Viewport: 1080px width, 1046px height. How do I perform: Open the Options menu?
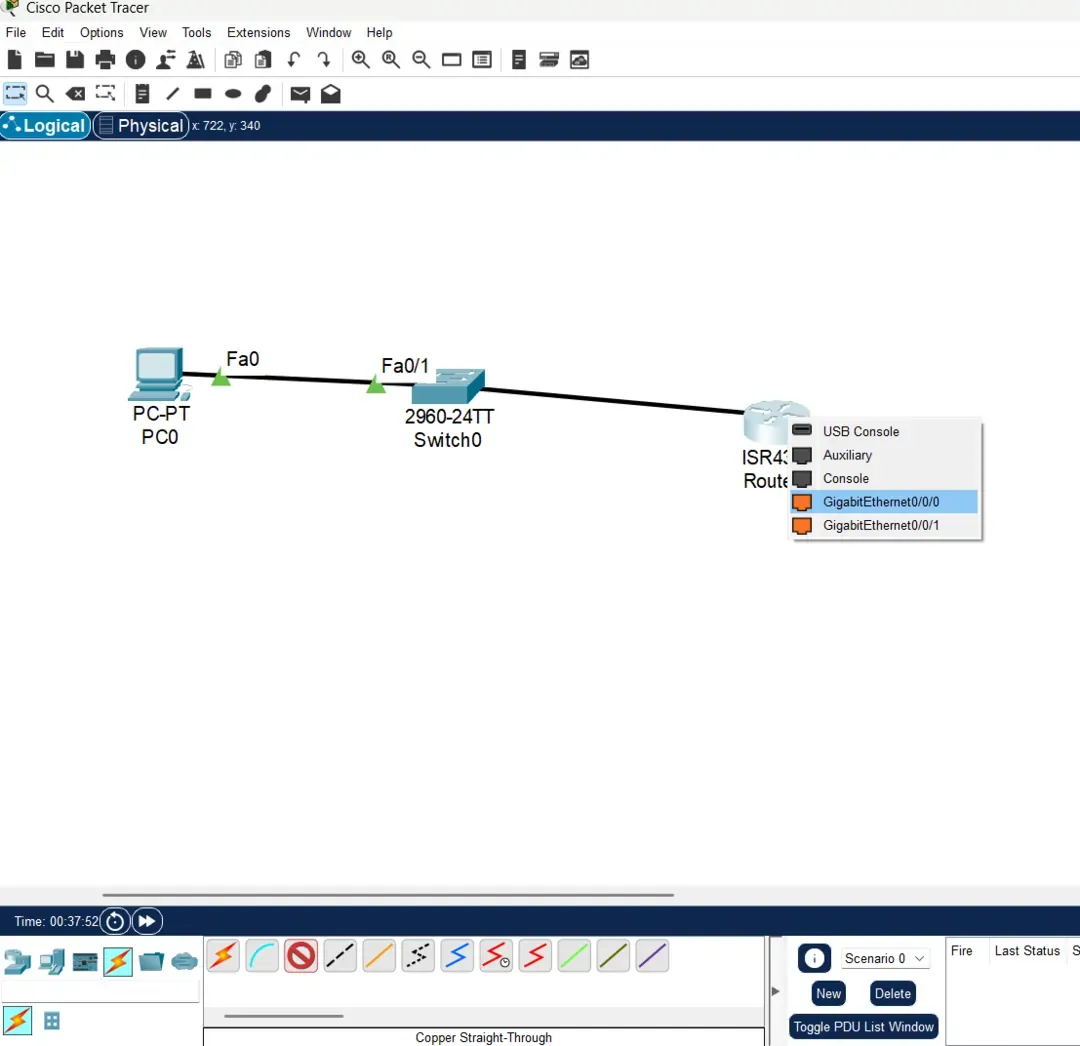coord(101,32)
